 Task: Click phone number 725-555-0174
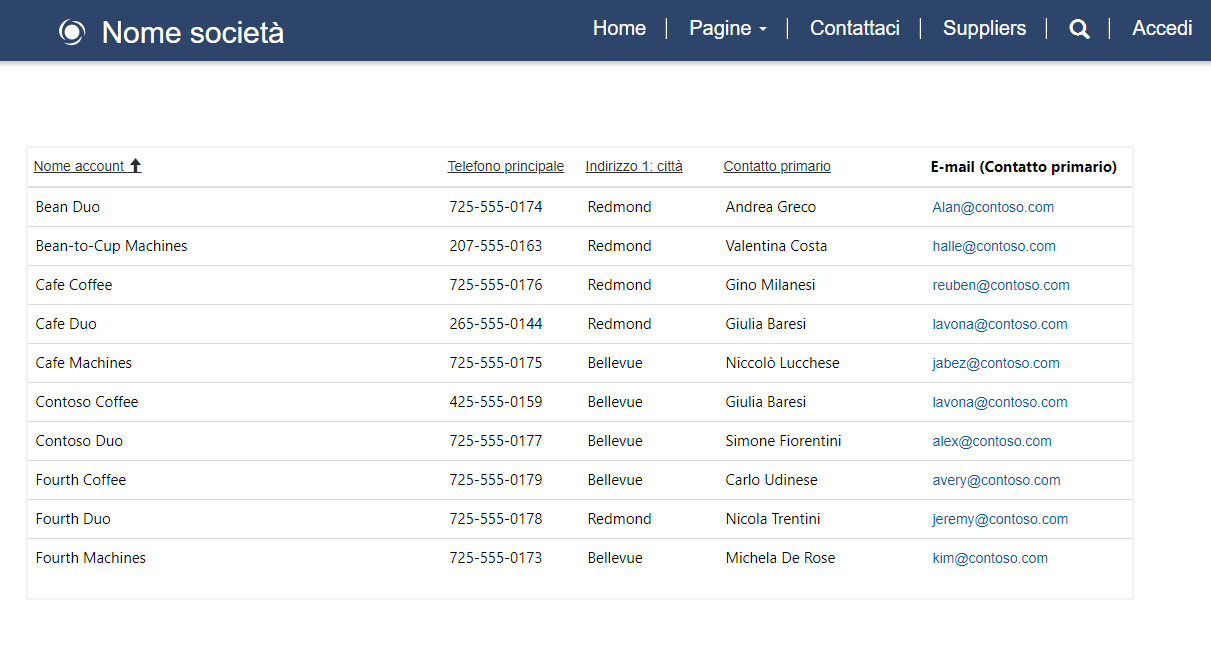(496, 207)
